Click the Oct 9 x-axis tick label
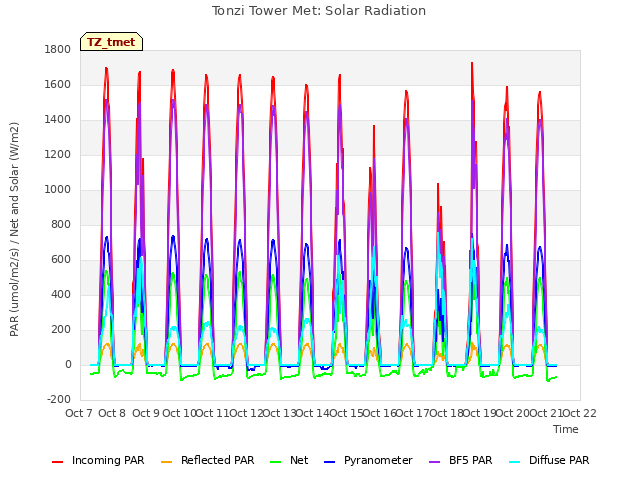This screenshot has height=480, width=640. click(146, 413)
